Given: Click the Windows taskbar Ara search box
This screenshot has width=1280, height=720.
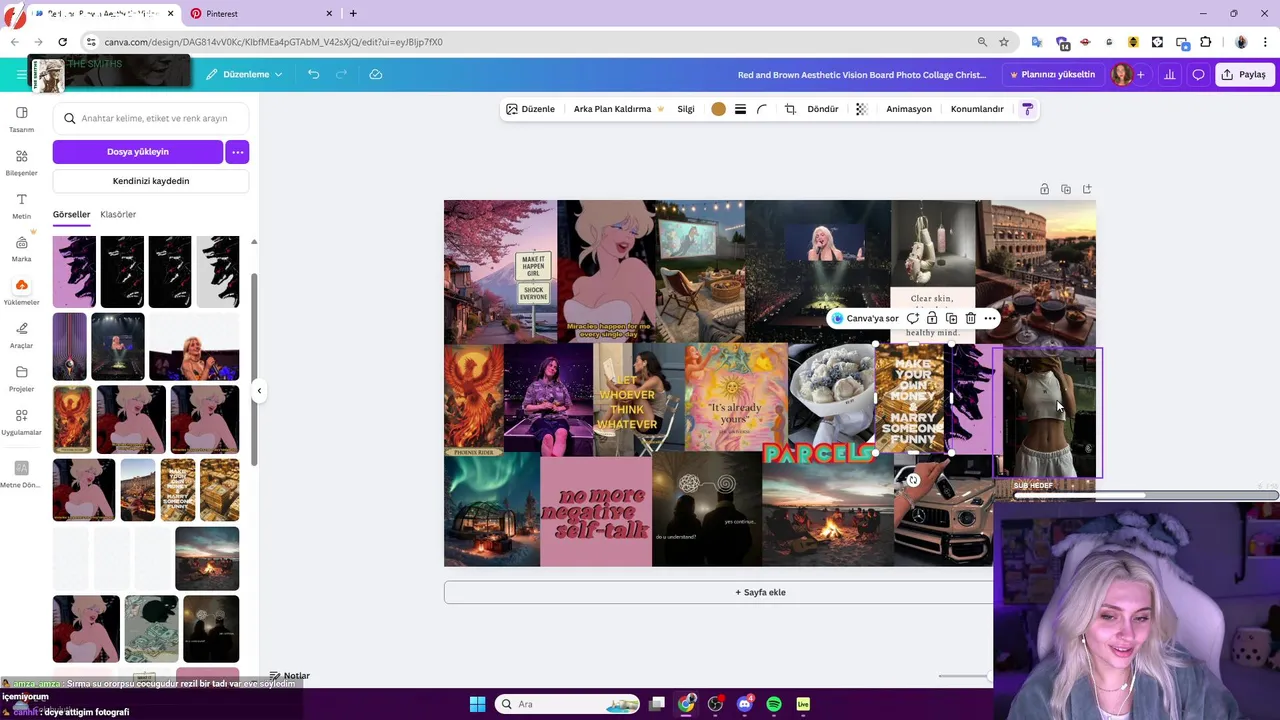Looking at the screenshot, I should click(x=568, y=704).
